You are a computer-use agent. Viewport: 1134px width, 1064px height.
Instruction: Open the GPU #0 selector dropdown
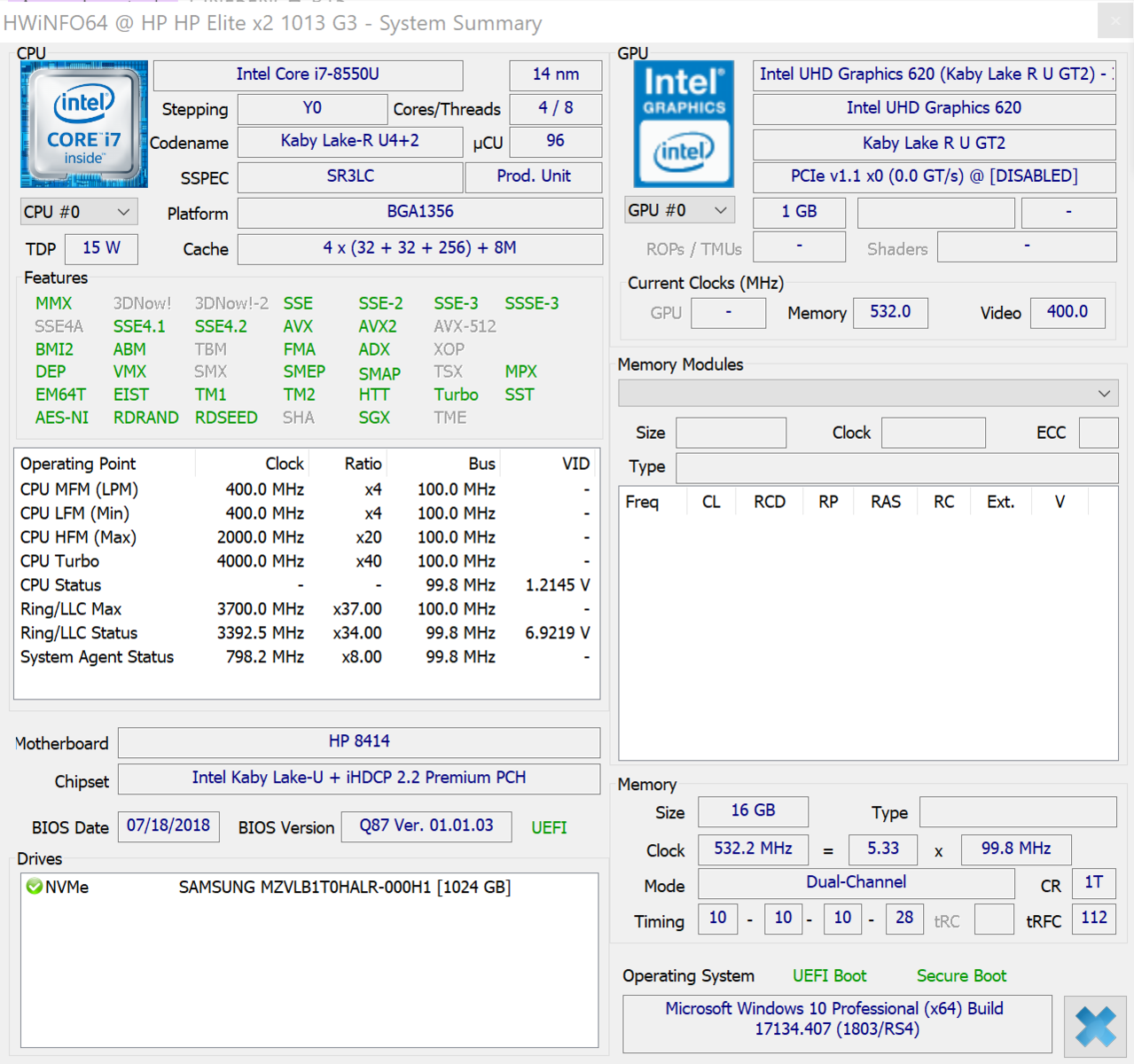(678, 210)
